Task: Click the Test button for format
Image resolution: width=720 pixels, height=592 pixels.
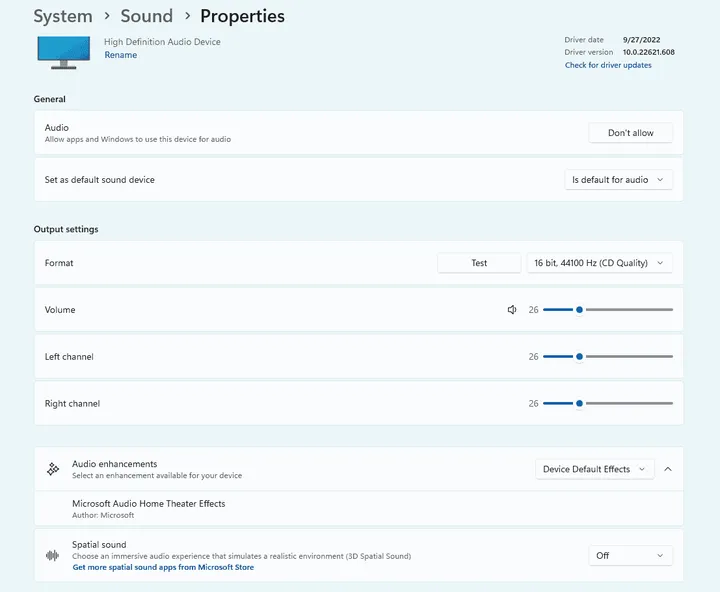Action: click(479, 263)
